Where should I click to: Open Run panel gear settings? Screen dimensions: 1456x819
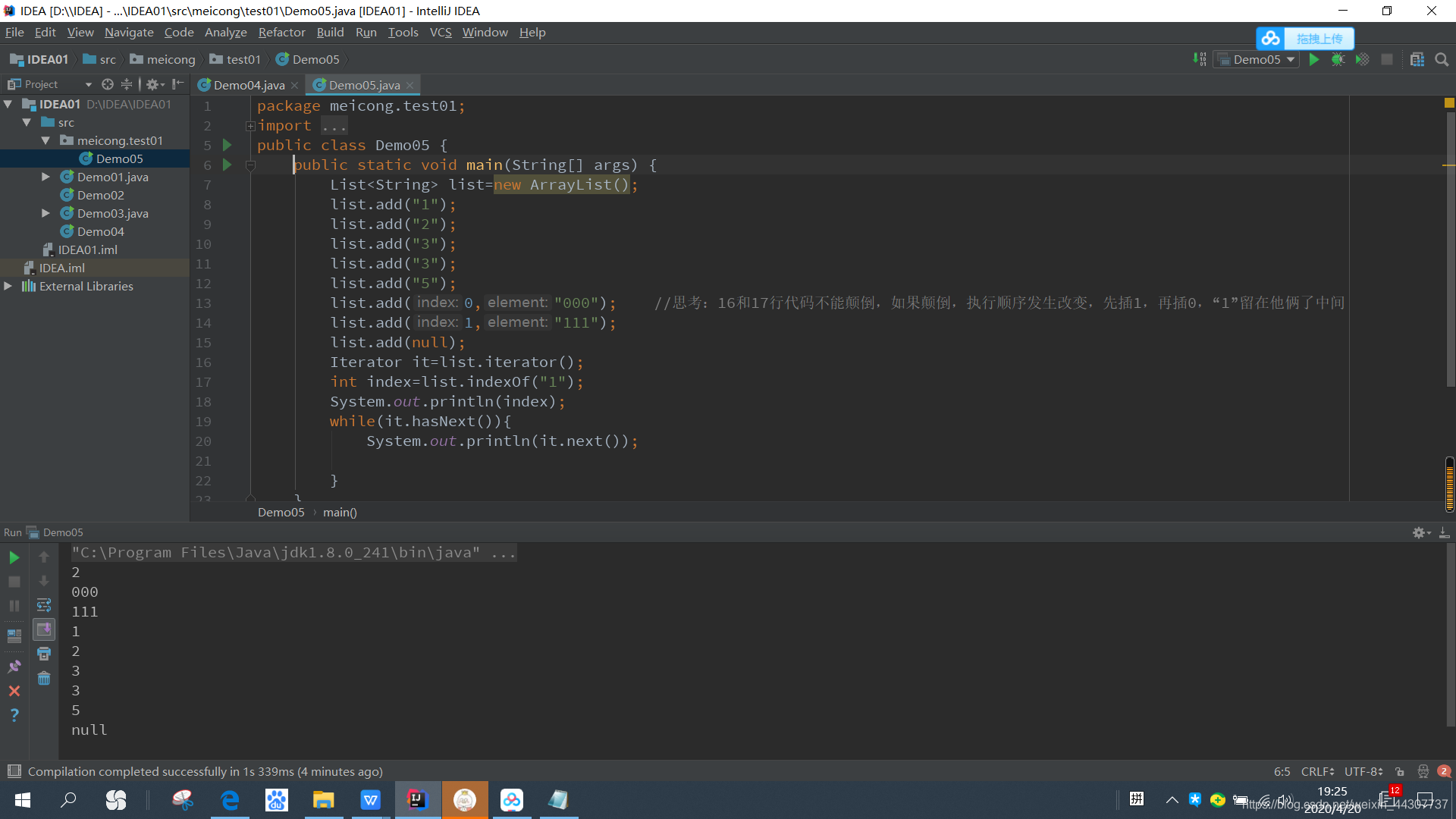(1421, 532)
